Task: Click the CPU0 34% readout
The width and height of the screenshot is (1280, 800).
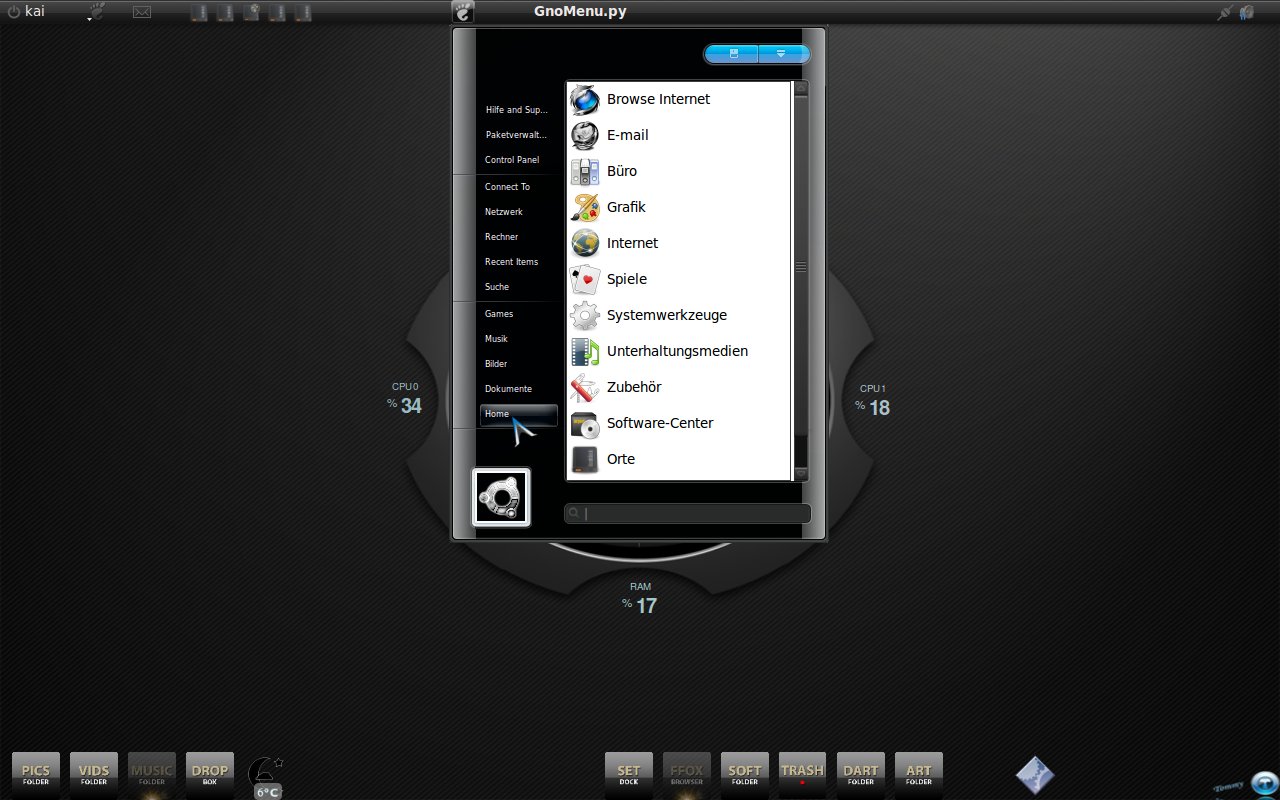Action: pos(405,400)
